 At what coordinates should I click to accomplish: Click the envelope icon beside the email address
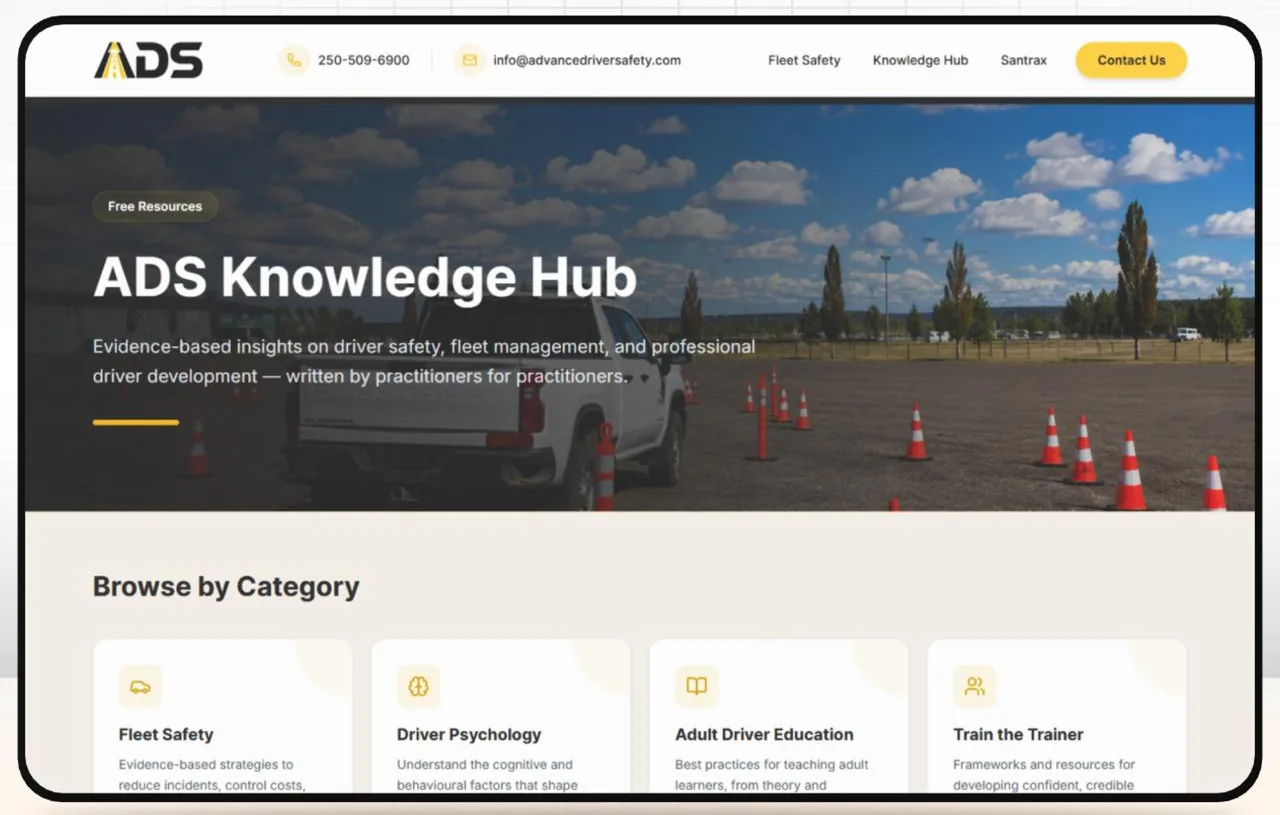coord(469,60)
